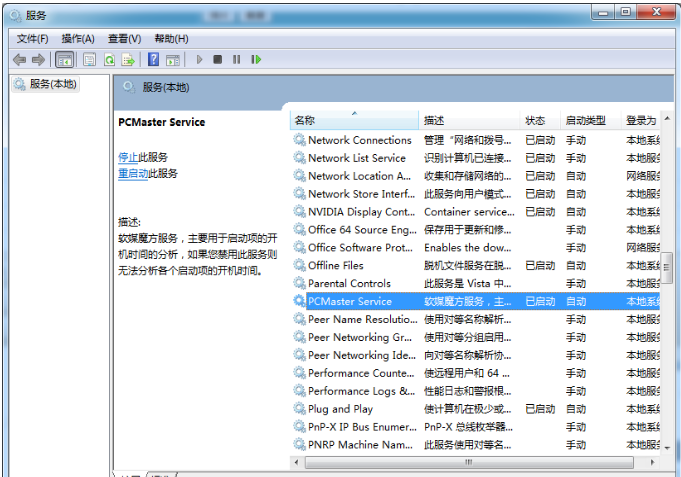681x477 pixels.
Task: Sort by the 名称 column header
Action: pyautogui.click(x=305, y=120)
